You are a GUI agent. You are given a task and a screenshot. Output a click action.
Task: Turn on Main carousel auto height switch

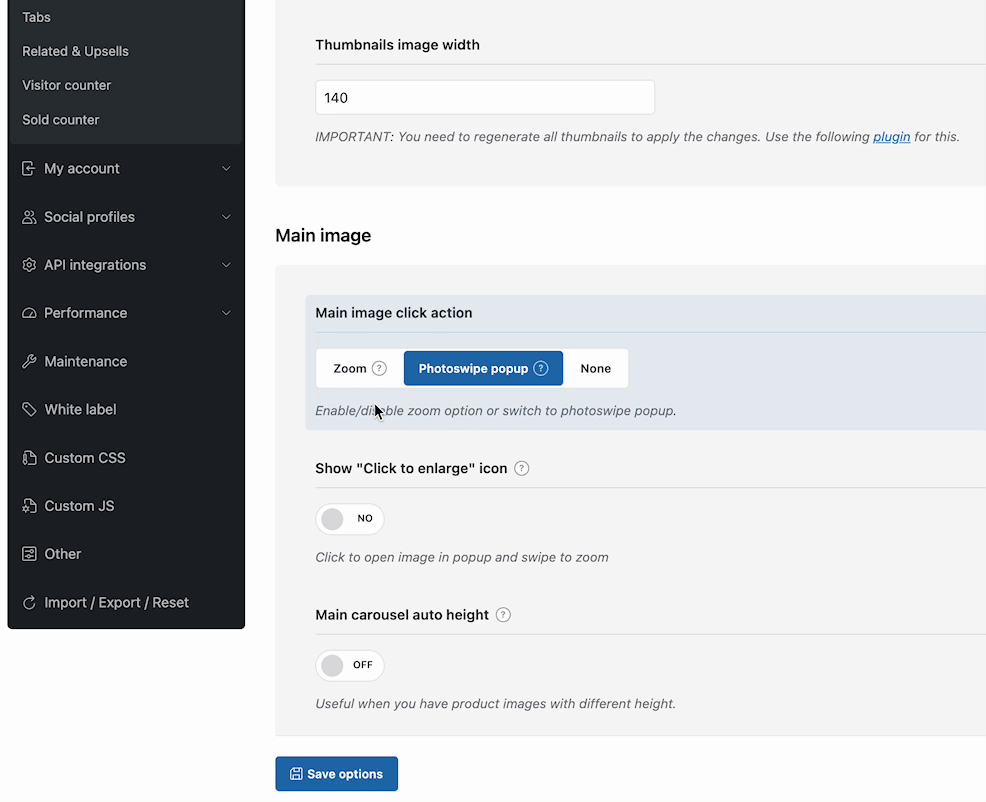[349, 665]
